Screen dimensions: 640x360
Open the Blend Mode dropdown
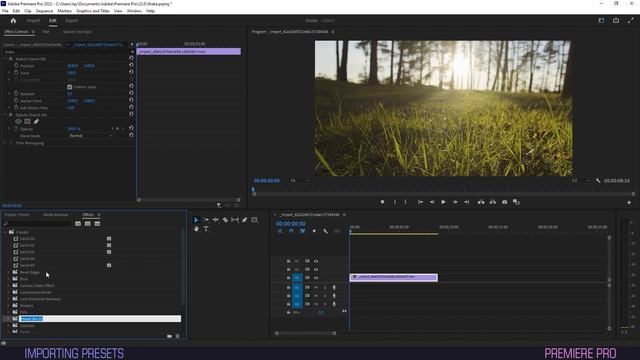91,136
